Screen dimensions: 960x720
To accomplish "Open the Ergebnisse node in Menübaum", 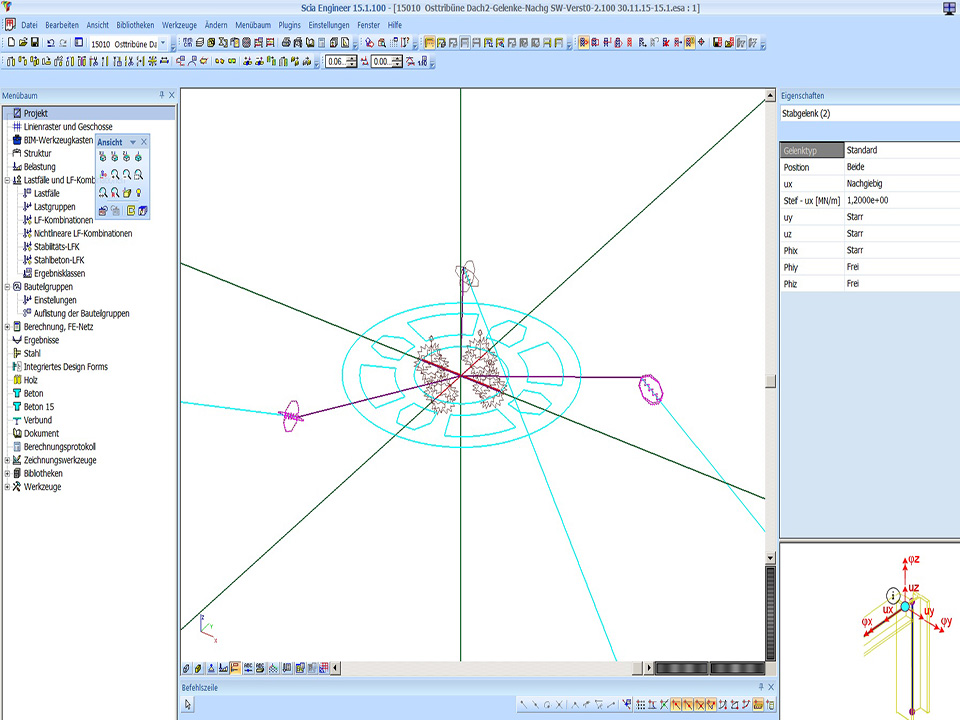I will click(x=41, y=340).
